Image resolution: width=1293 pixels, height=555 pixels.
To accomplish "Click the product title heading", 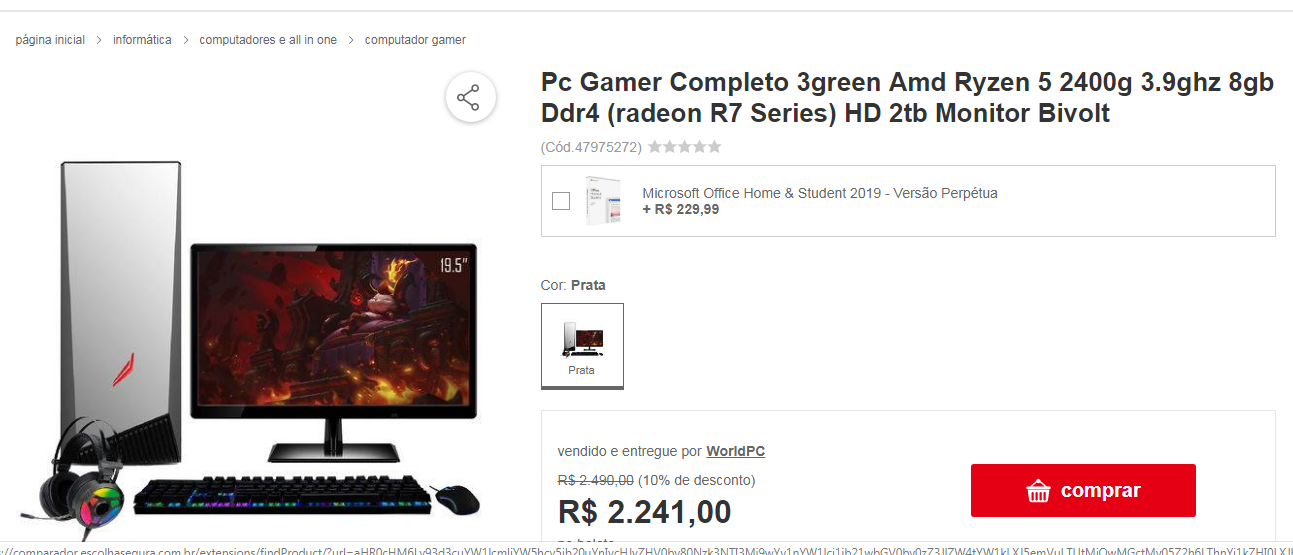I will (x=907, y=98).
